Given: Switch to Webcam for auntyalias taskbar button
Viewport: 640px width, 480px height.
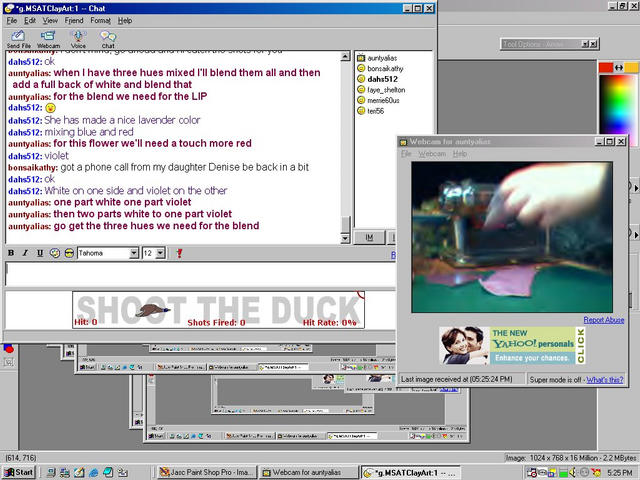Looking at the screenshot, I should [309, 472].
